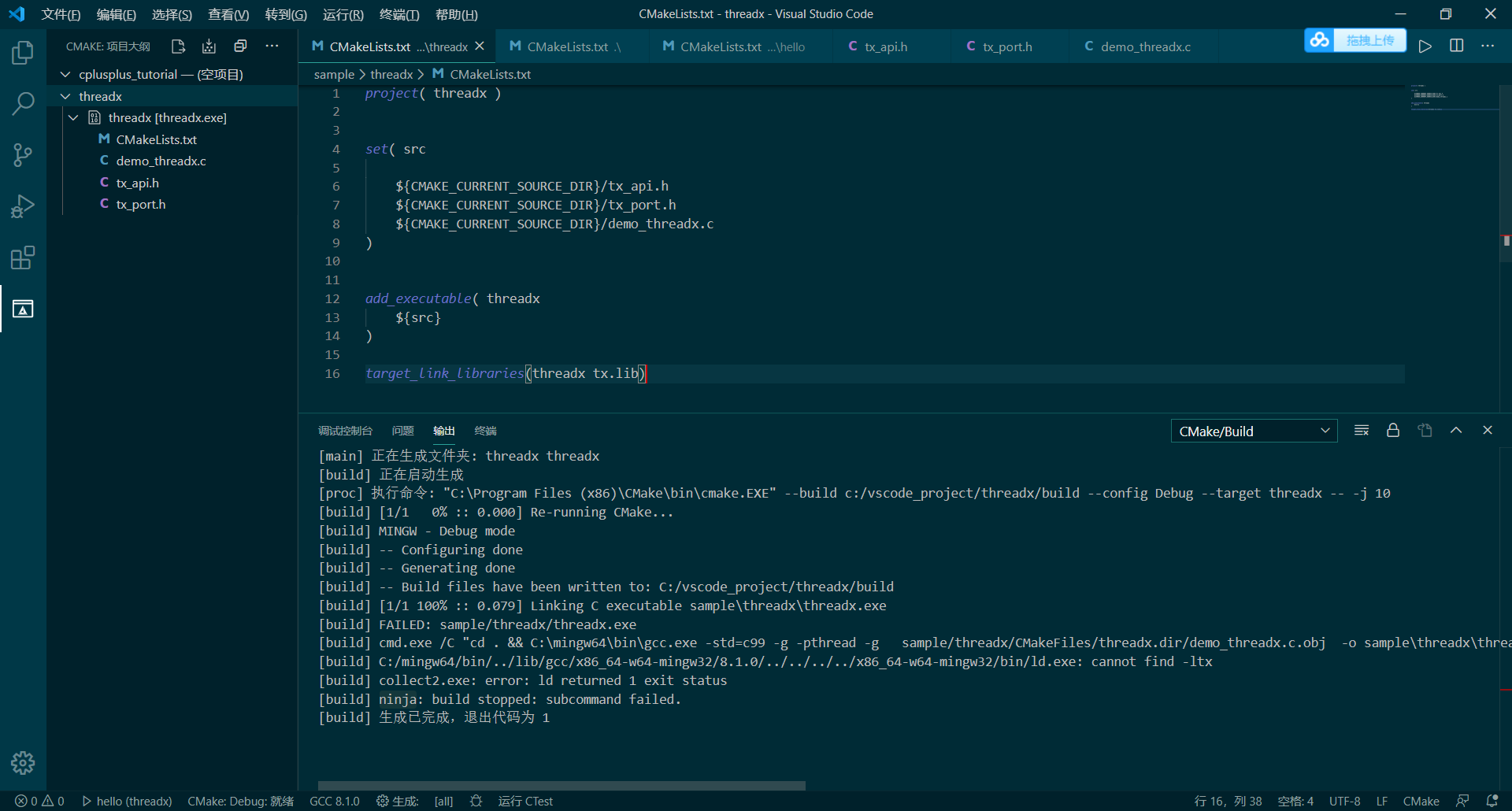Open the 转到(G) menu
This screenshot has height=811, width=1512.
pos(286,14)
